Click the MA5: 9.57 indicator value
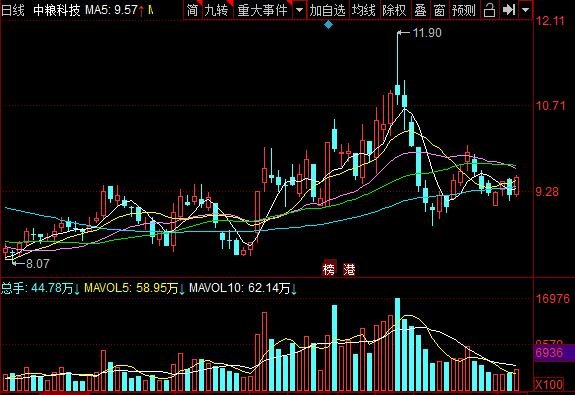This screenshot has height=395, width=575. (x=111, y=10)
